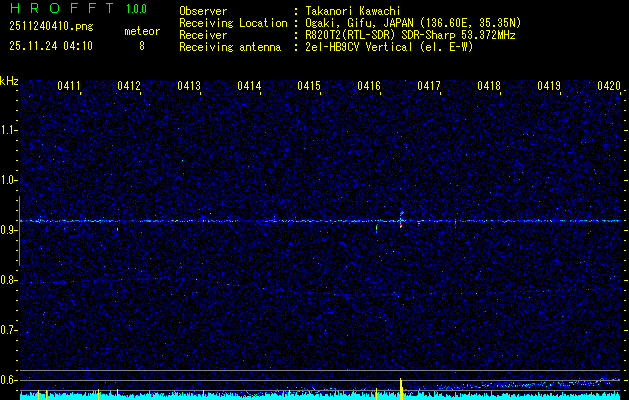The width and height of the screenshot is (629, 400).
Task: Click the date stamp 25.11.24 04:10
Action: (x=51, y=46)
